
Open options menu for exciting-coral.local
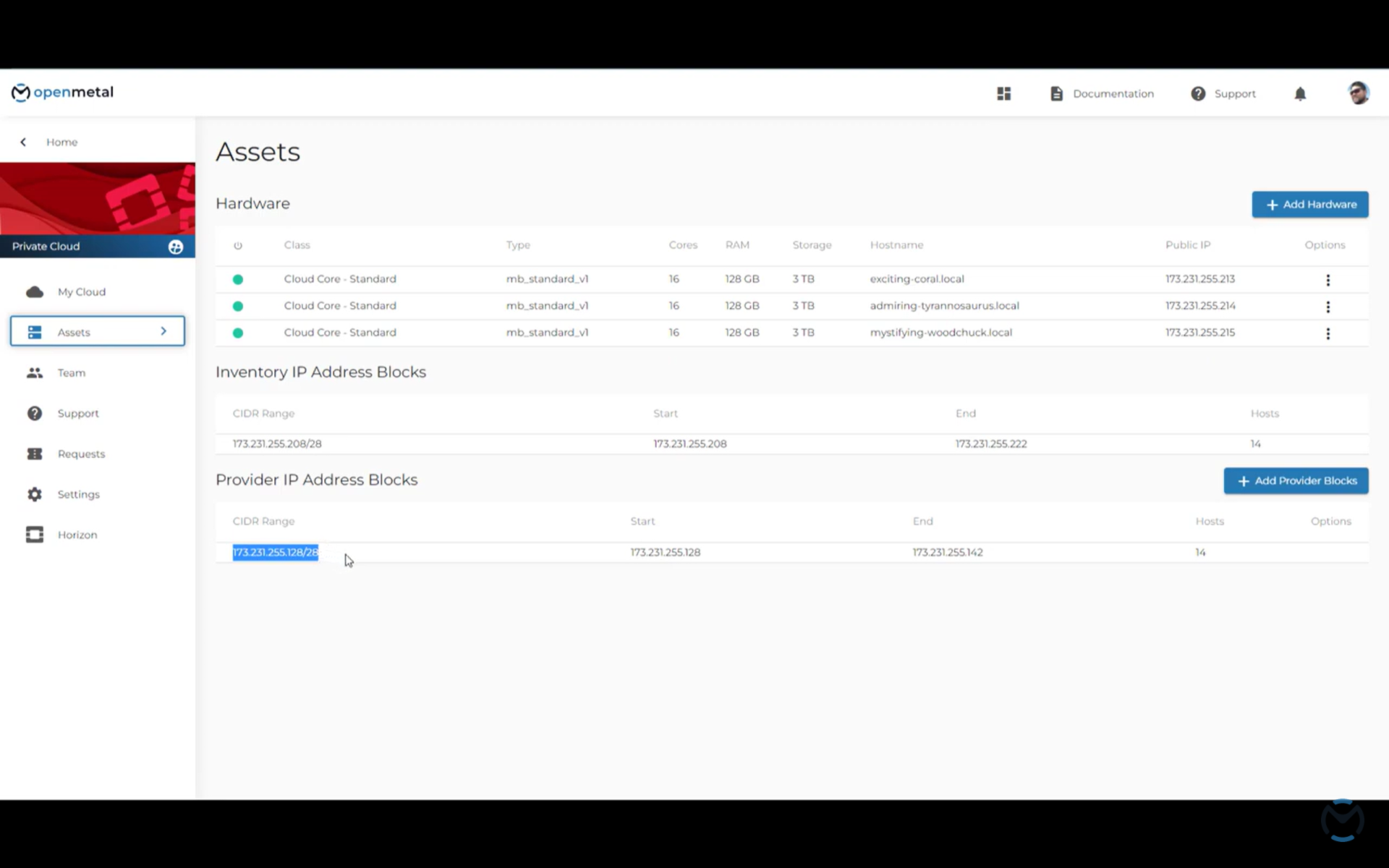coord(1328,280)
